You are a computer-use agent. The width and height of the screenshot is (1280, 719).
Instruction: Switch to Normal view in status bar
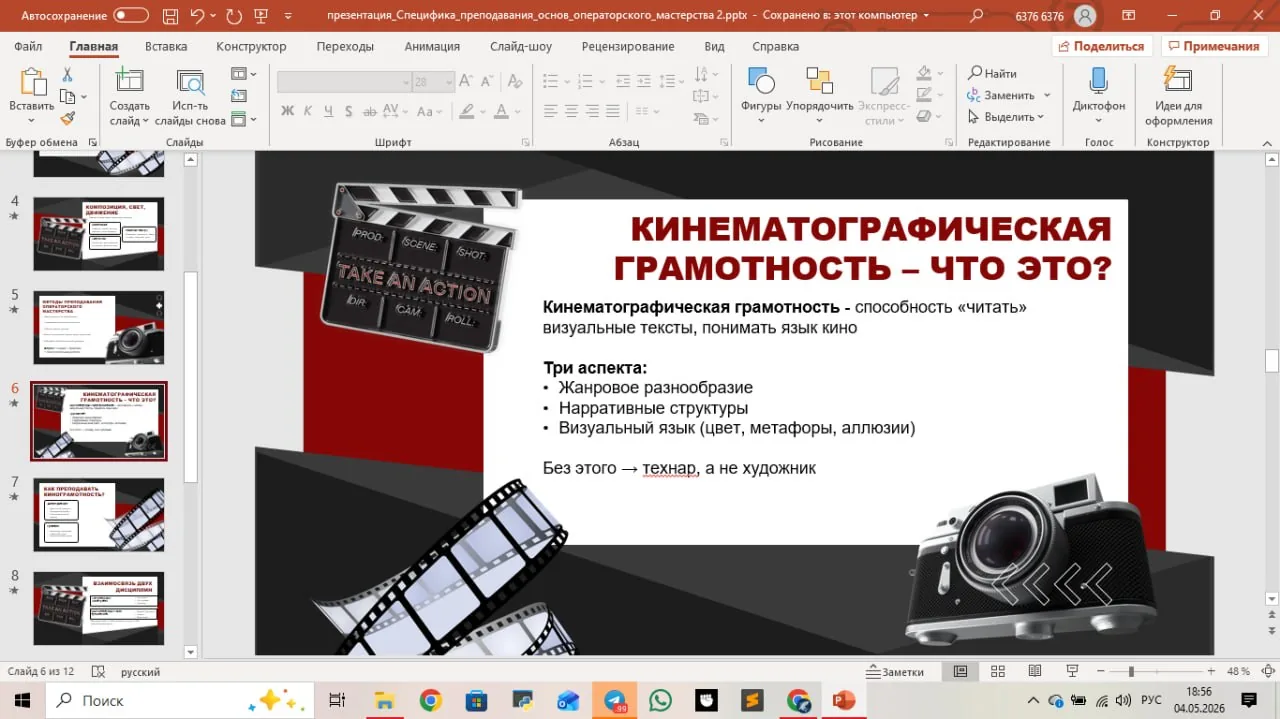pos(960,671)
